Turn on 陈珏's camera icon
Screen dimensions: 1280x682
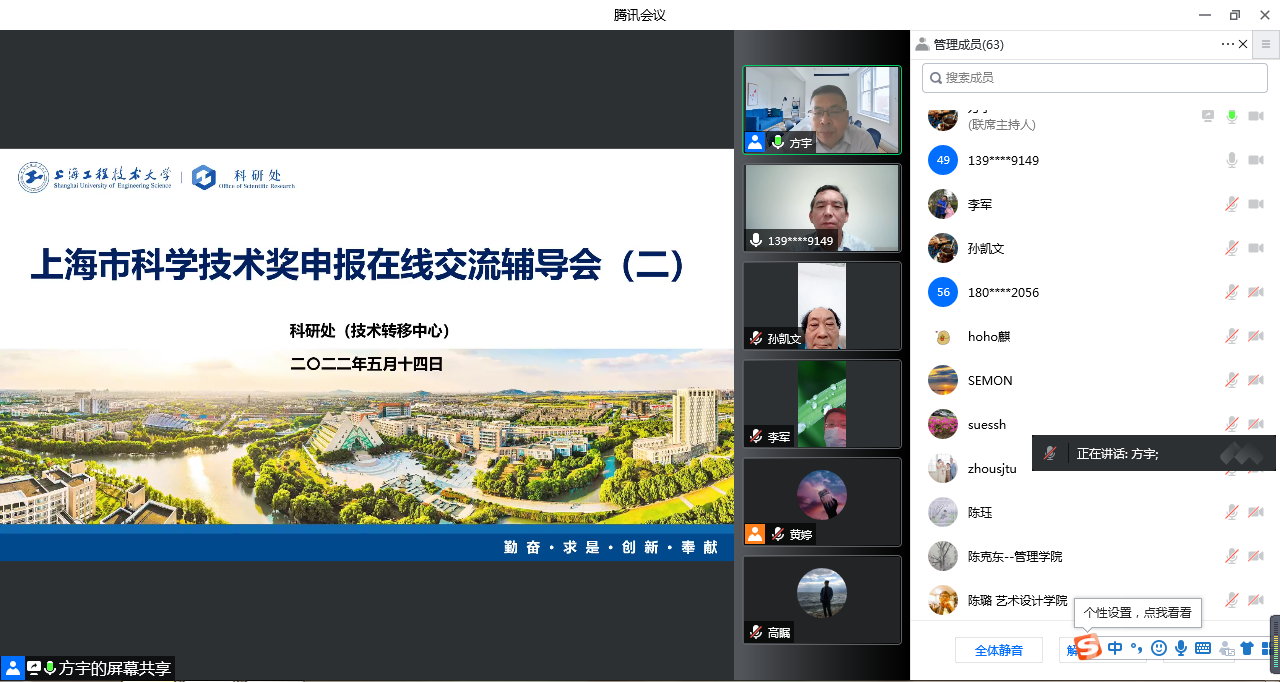tap(1256, 512)
